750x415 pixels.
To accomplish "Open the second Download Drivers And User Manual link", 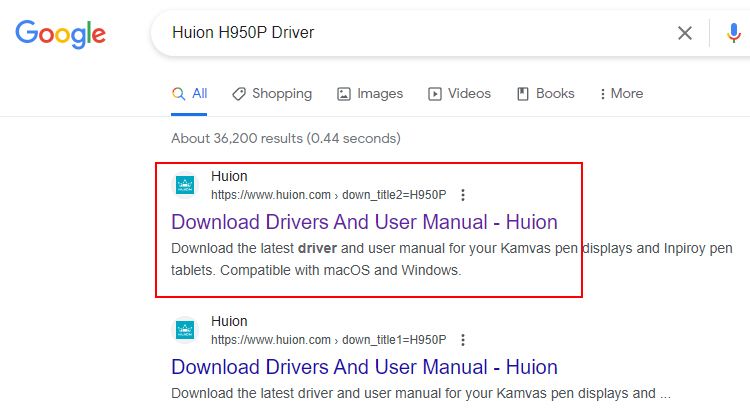I will pos(364,367).
